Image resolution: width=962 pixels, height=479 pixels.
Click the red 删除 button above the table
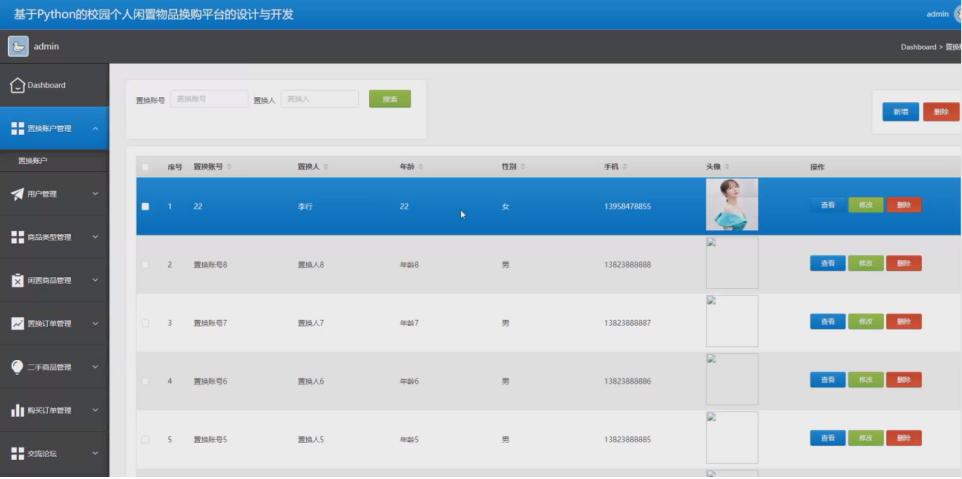[x=941, y=112]
